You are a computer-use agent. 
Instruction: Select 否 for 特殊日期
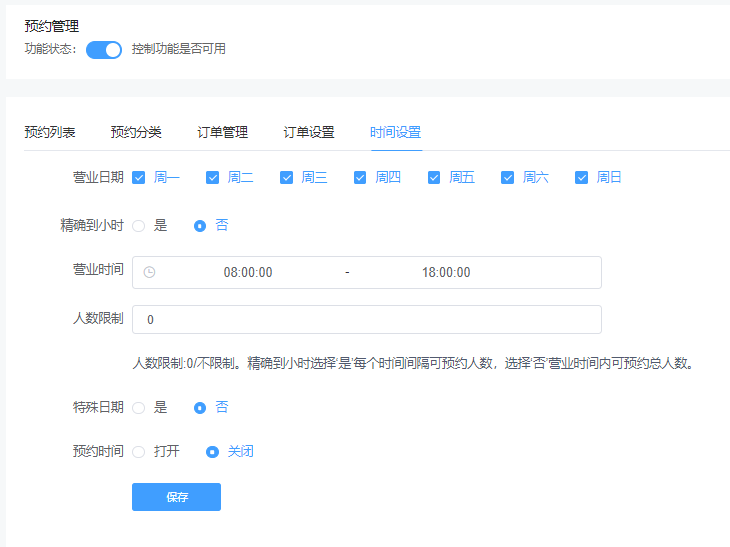(200, 408)
